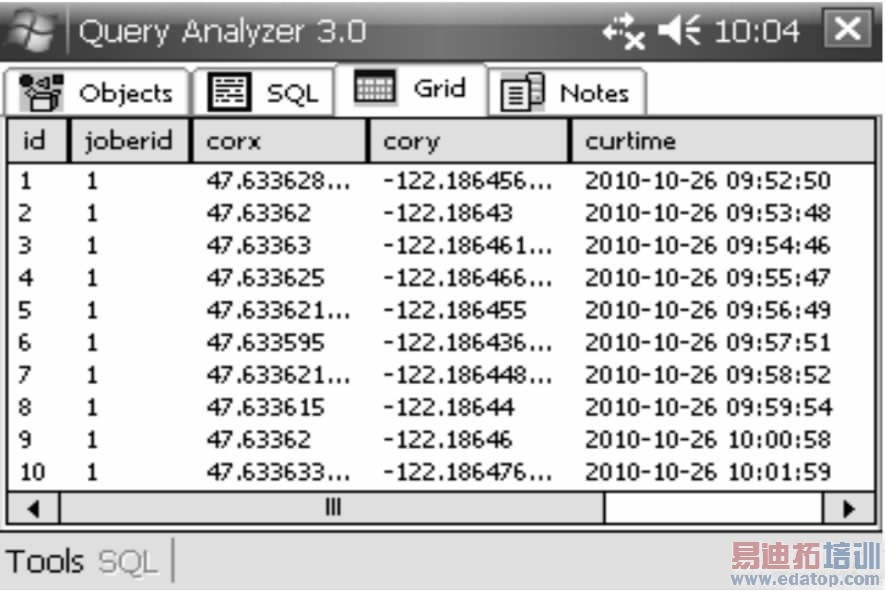This screenshot has width=885, height=590.
Task: Select the id cell 5
Action: pyautogui.click(x=25, y=310)
